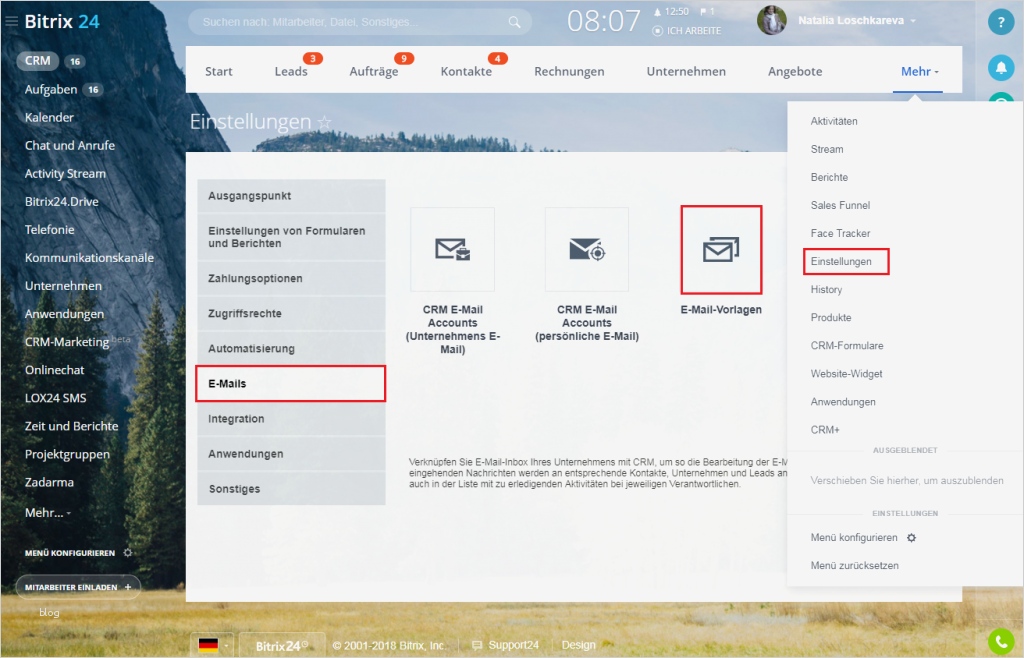Click the Support24 chat icon in footer
1024x658 pixels.
point(477,645)
